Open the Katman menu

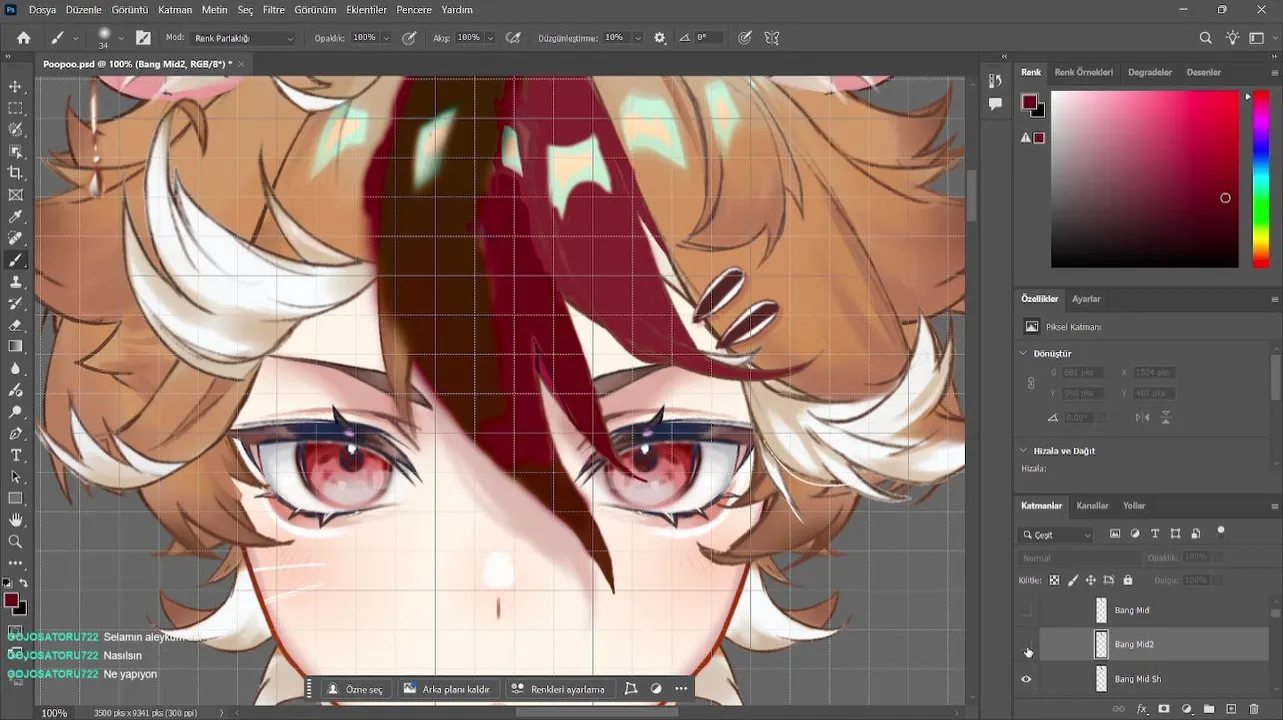175,10
